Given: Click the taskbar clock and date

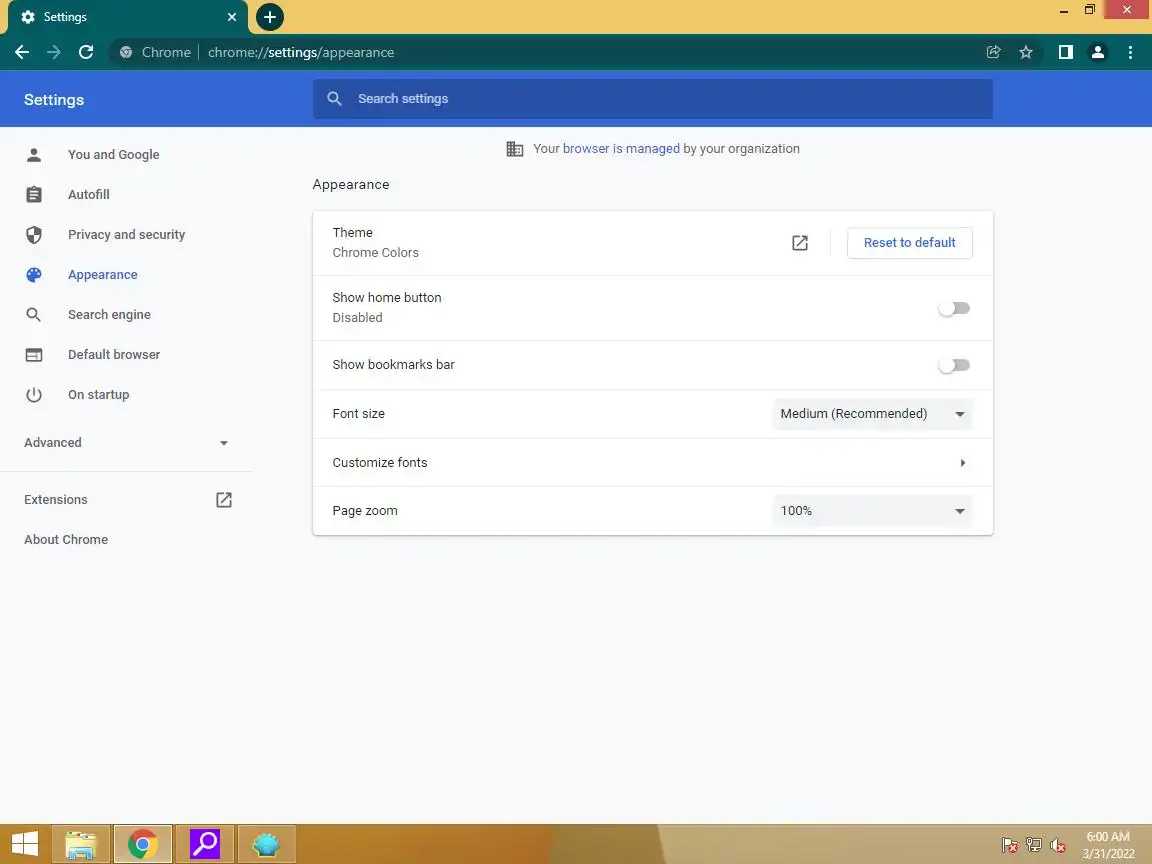Looking at the screenshot, I should pyautogui.click(x=1108, y=845).
